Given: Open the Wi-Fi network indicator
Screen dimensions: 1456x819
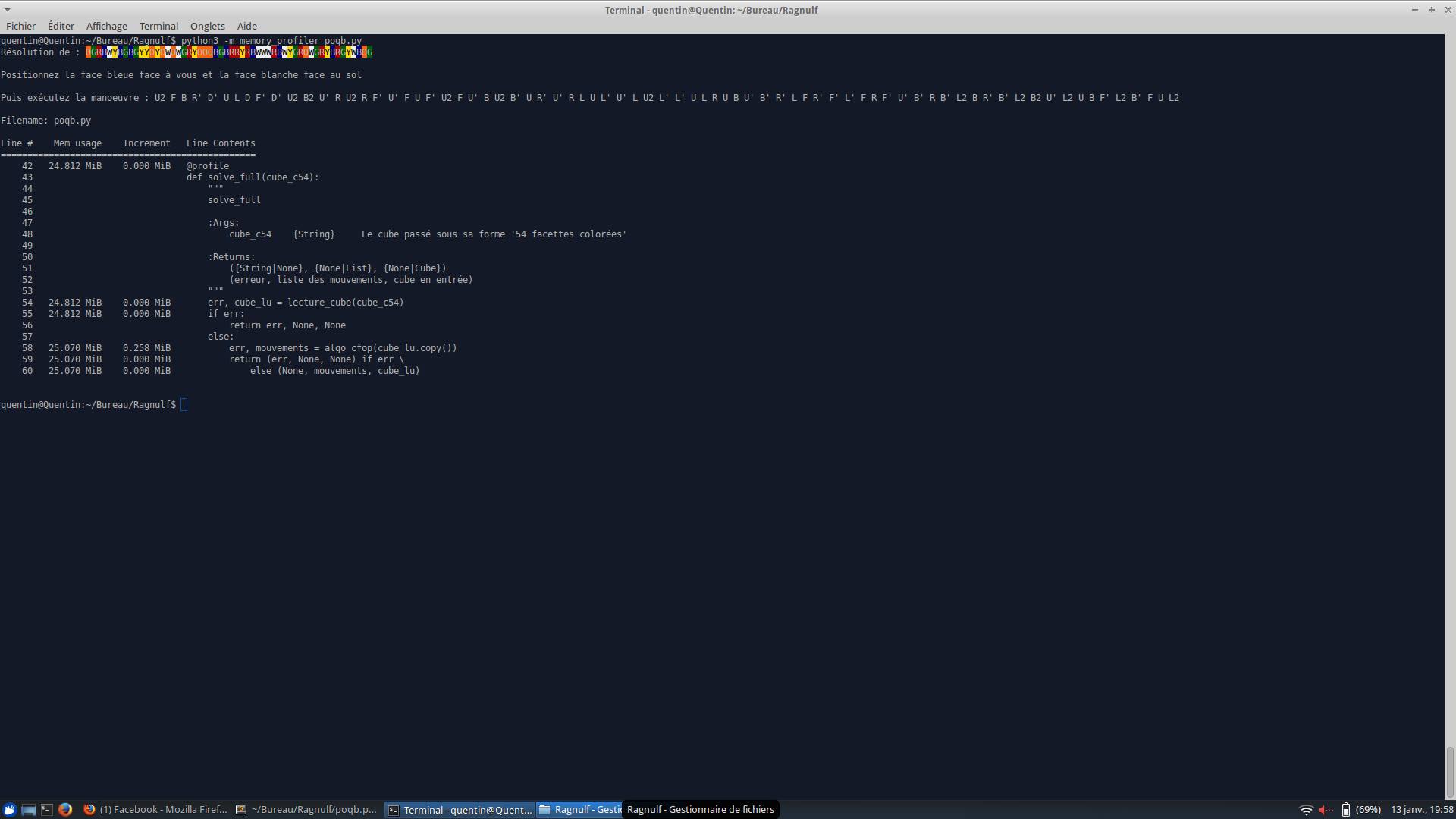Looking at the screenshot, I should click(x=1306, y=809).
